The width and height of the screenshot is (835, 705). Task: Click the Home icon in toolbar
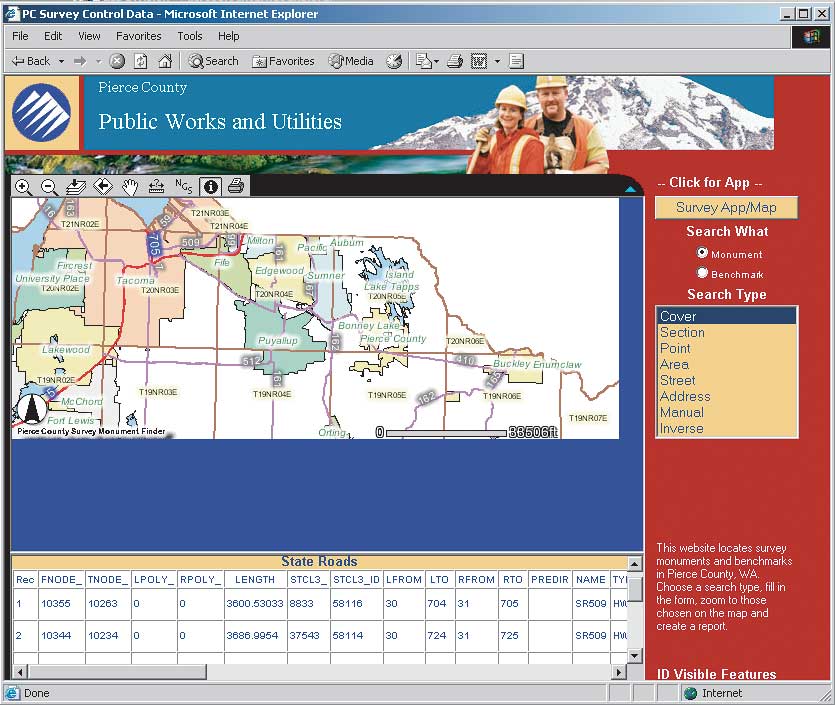[x=165, y=62]
